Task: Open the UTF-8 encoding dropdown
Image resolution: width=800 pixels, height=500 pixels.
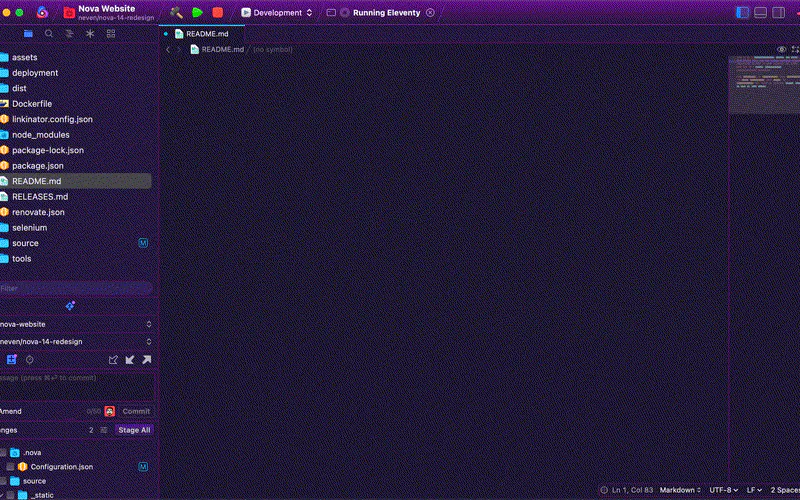Action: [x=723, y=490]
